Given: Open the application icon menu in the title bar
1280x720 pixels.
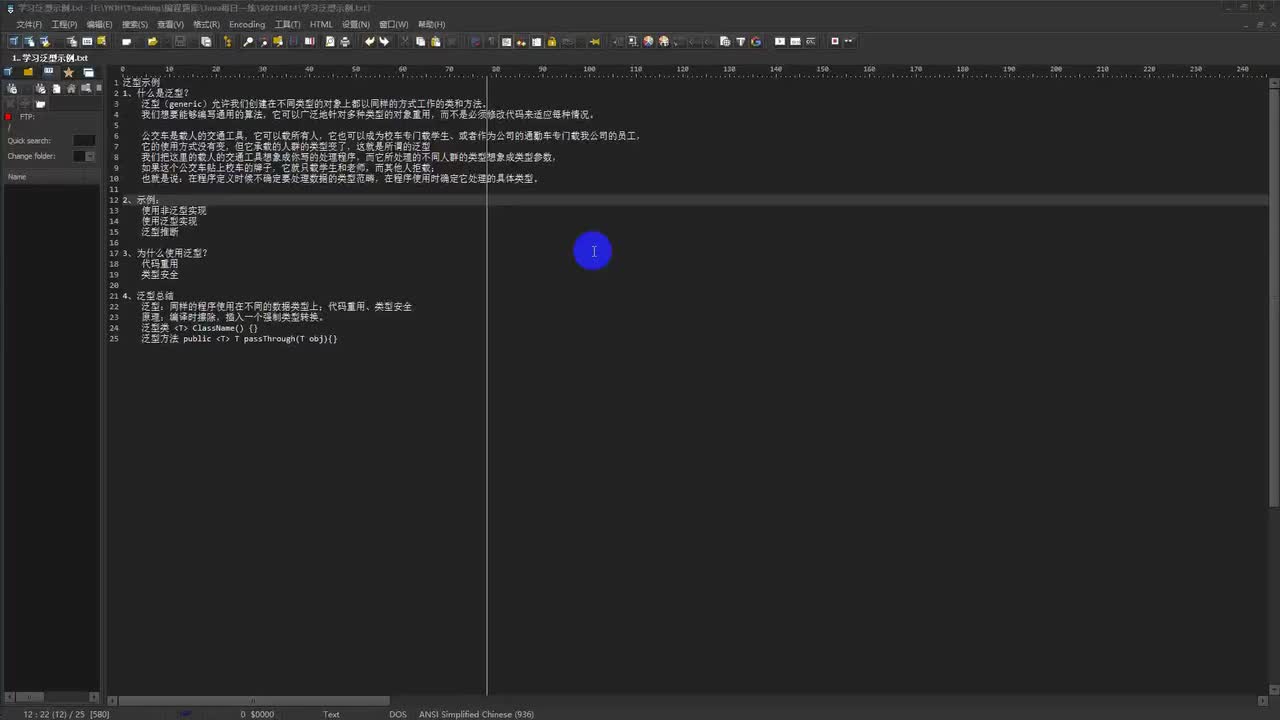Looking at the screenshot, I should pyautogui.click(x=9, y=8).
